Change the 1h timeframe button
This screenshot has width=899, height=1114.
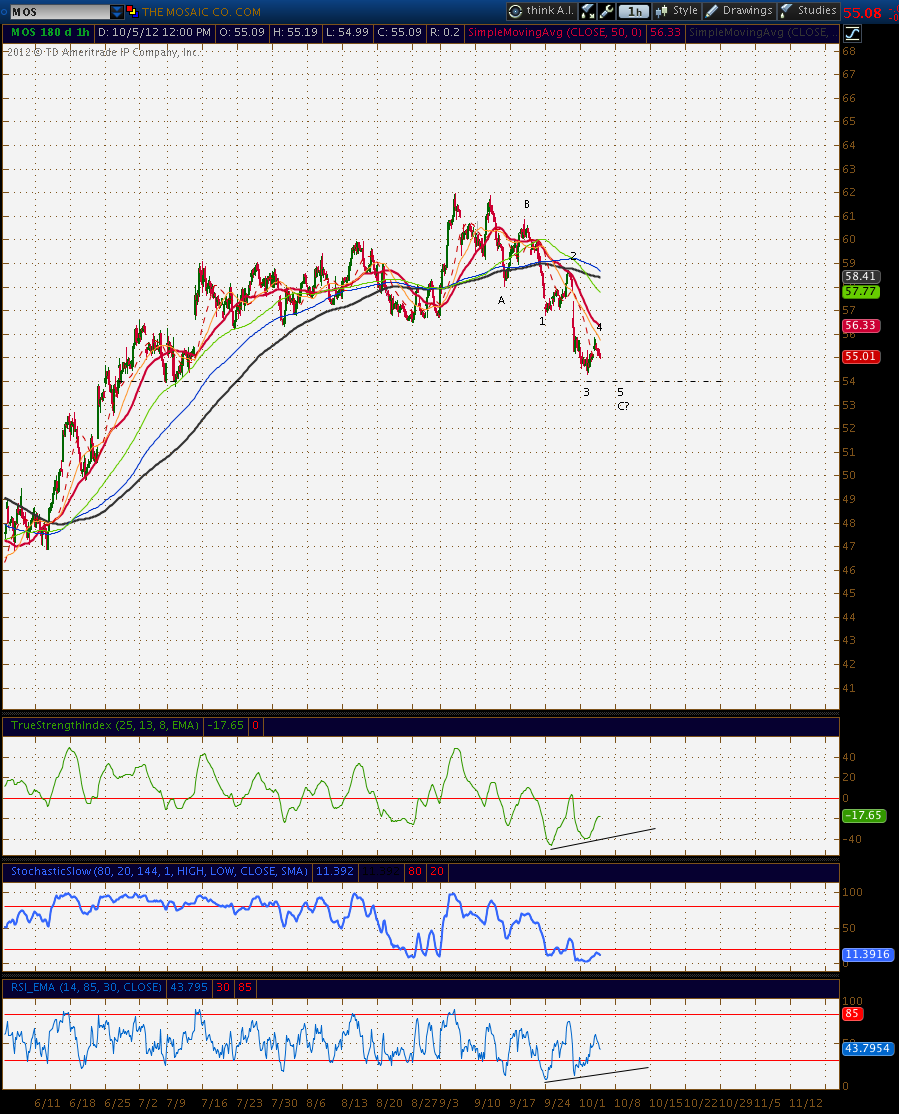pos(634,11)
